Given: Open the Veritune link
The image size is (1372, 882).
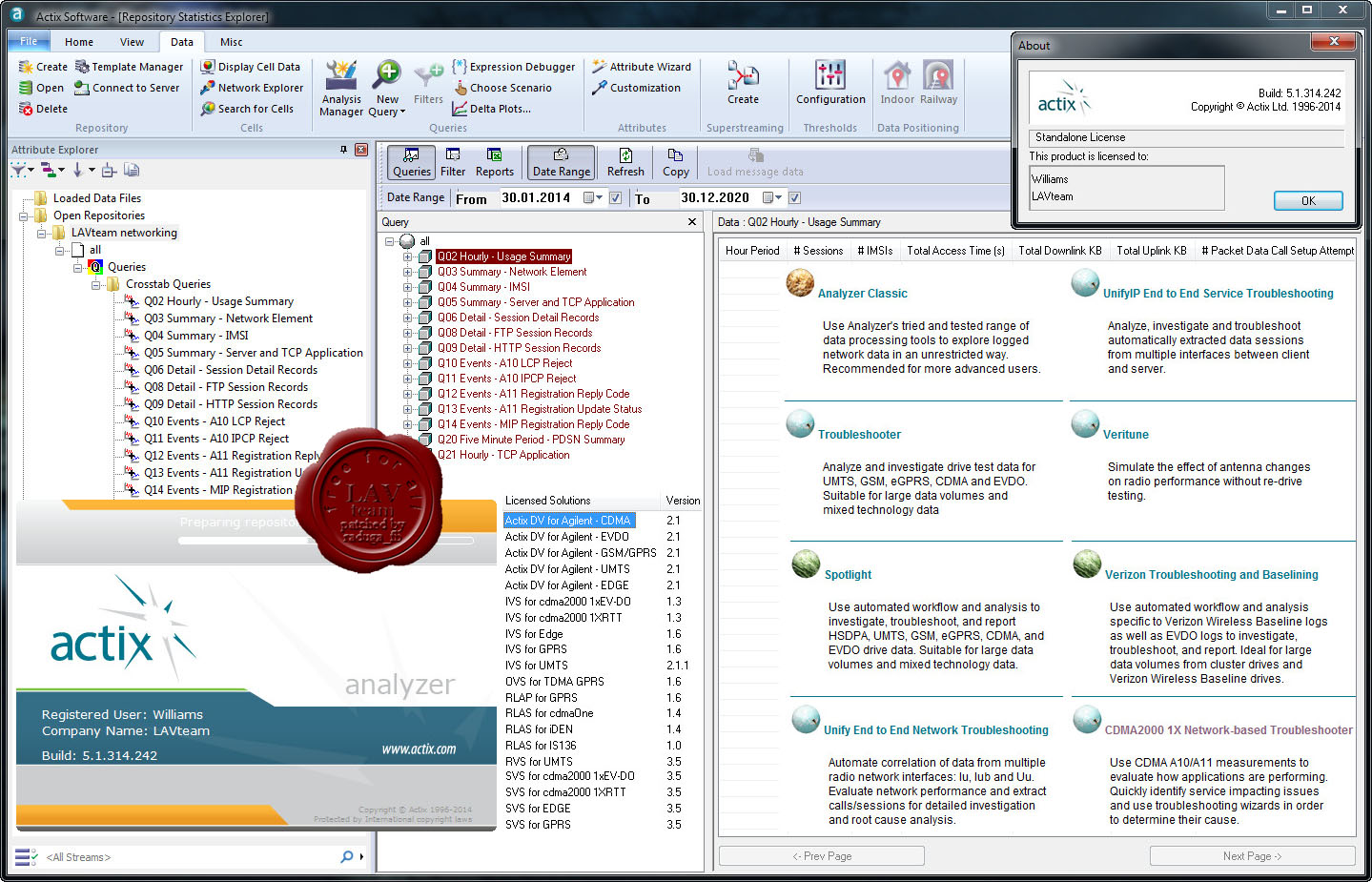Looking at the screenshot, I should coord(1126,435).
